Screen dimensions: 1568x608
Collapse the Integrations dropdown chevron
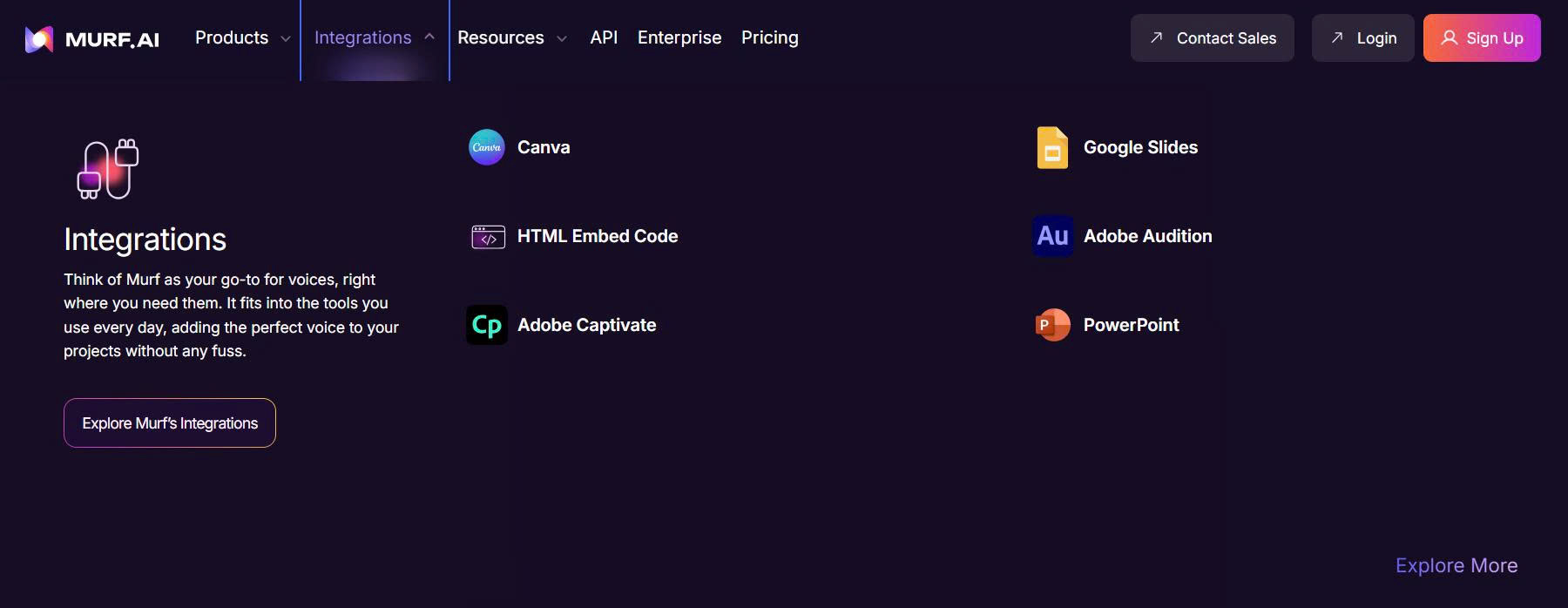[429, 37]
